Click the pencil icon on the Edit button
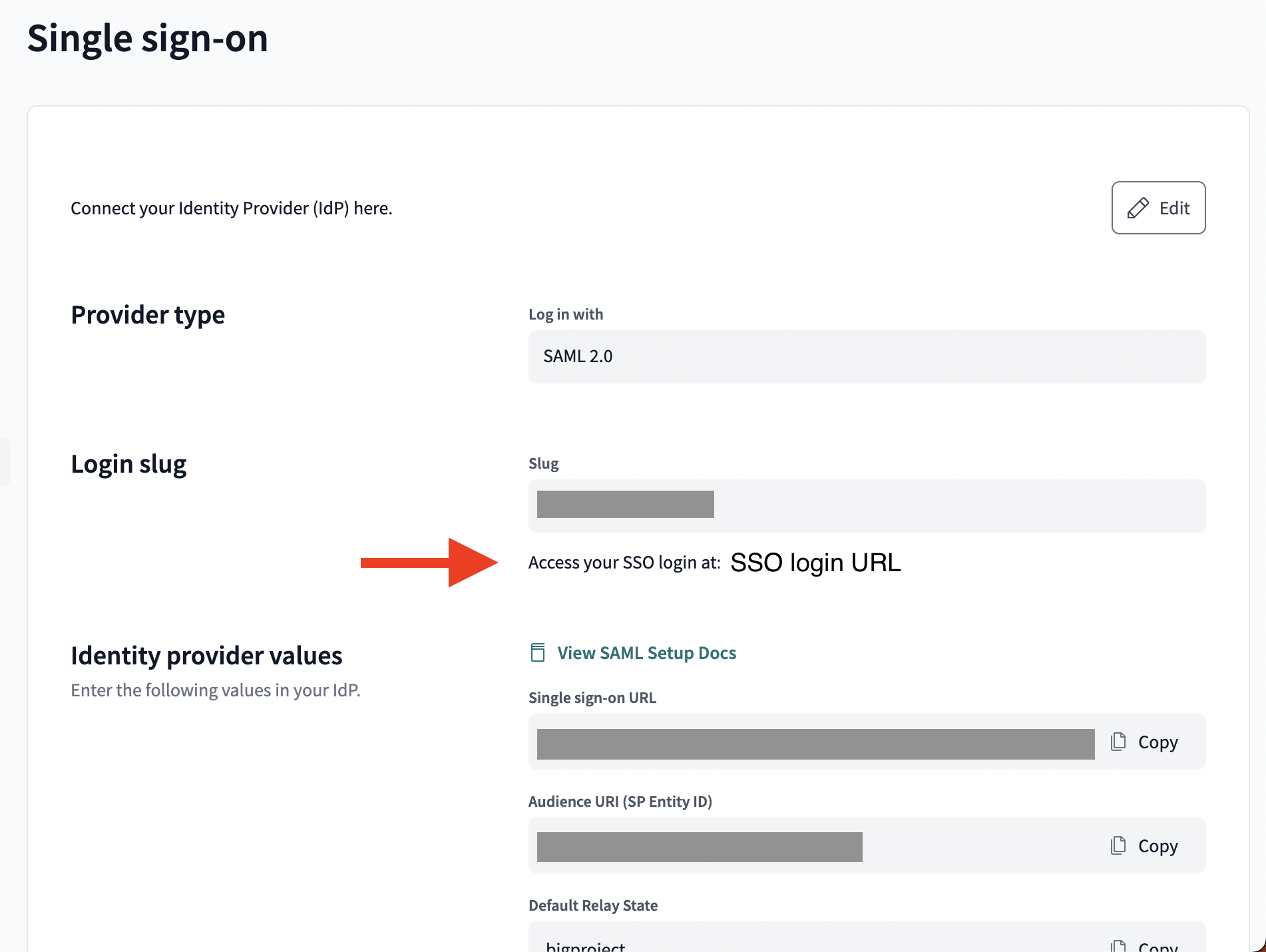Image resolution: width=1266 pixels, height=952 pixels. coord(1140,207)
